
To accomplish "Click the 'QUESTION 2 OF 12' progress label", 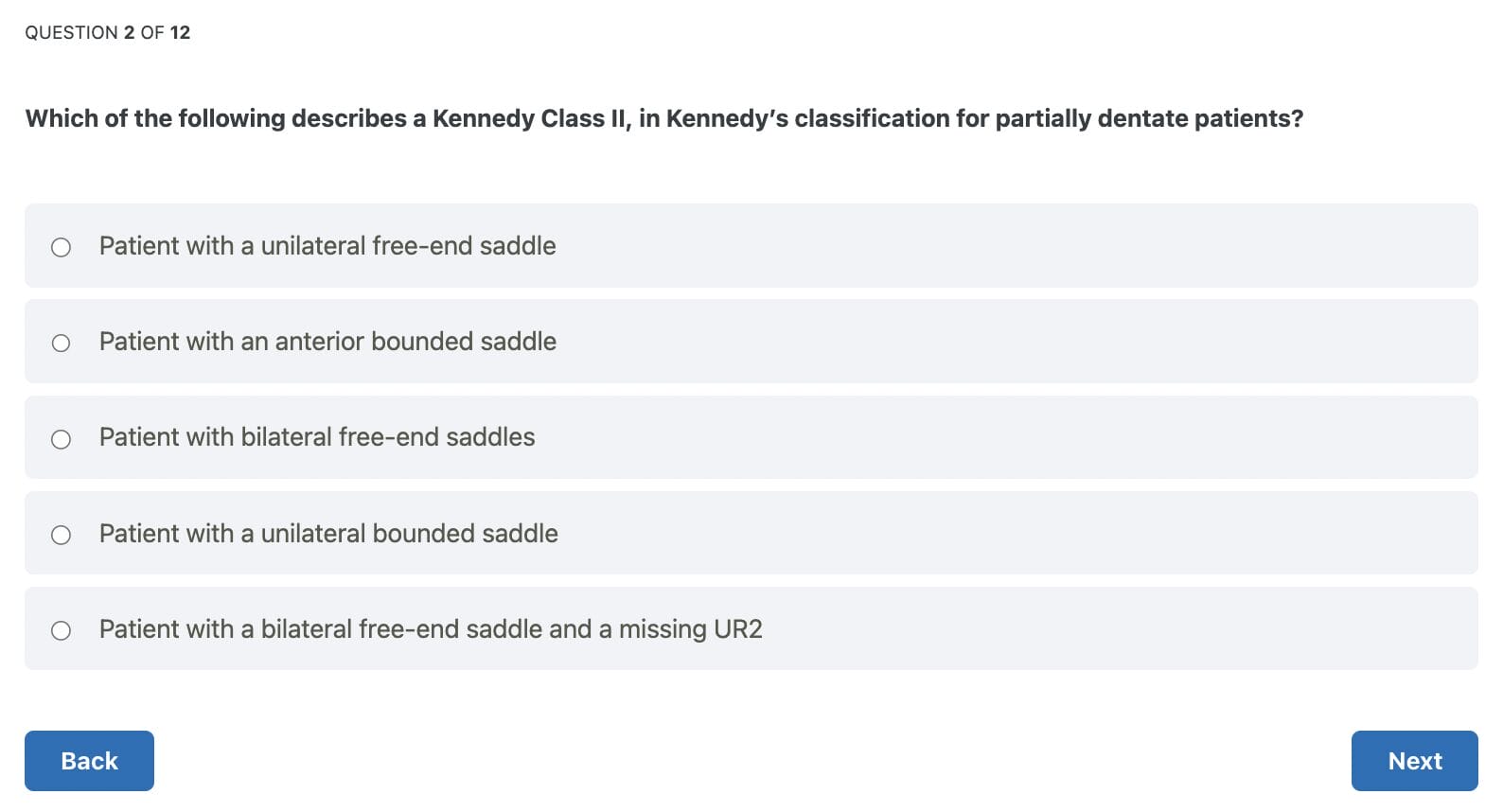I will pos(108,32).
